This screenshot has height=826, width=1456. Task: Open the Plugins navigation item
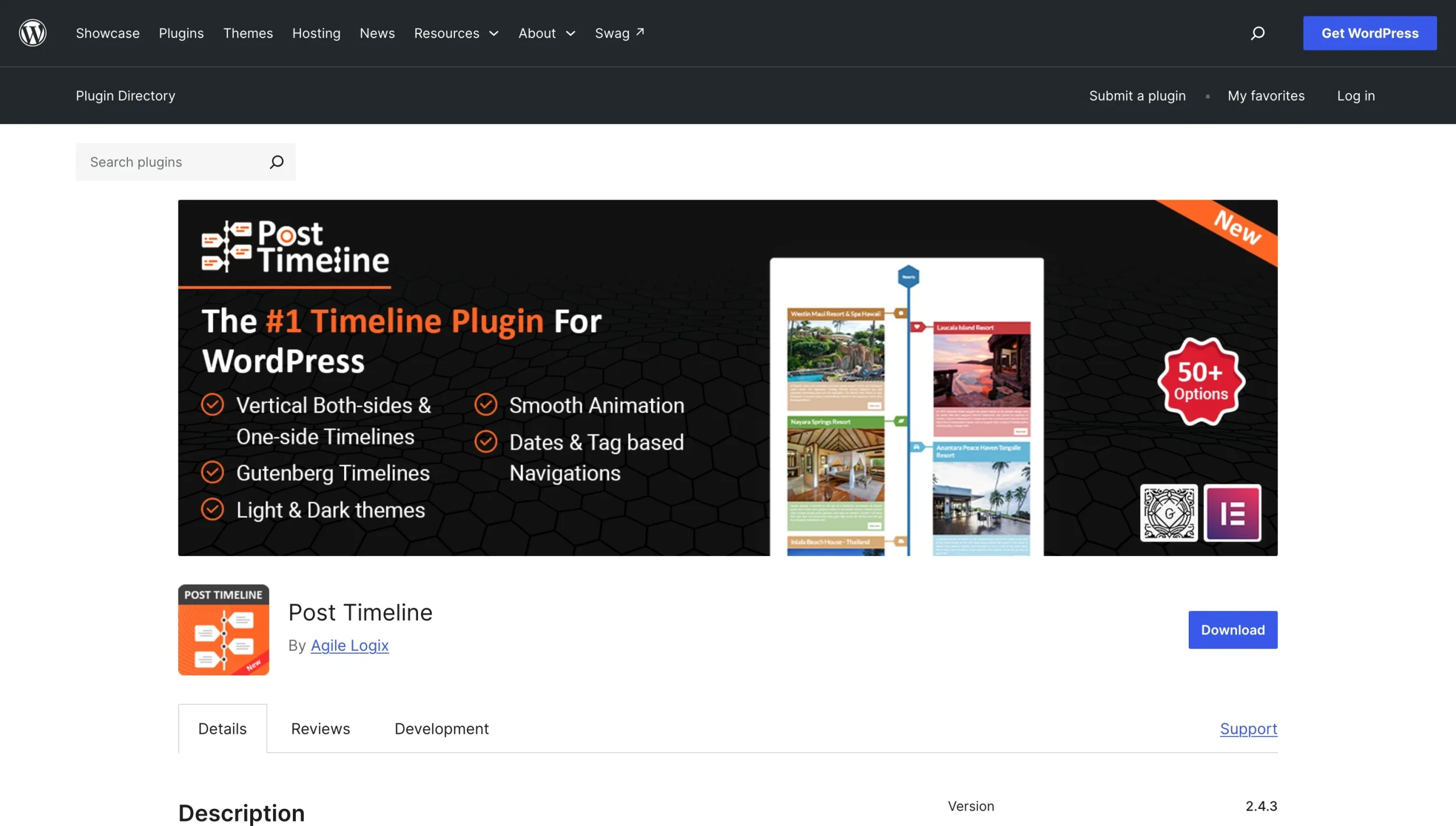click(181, 33)
